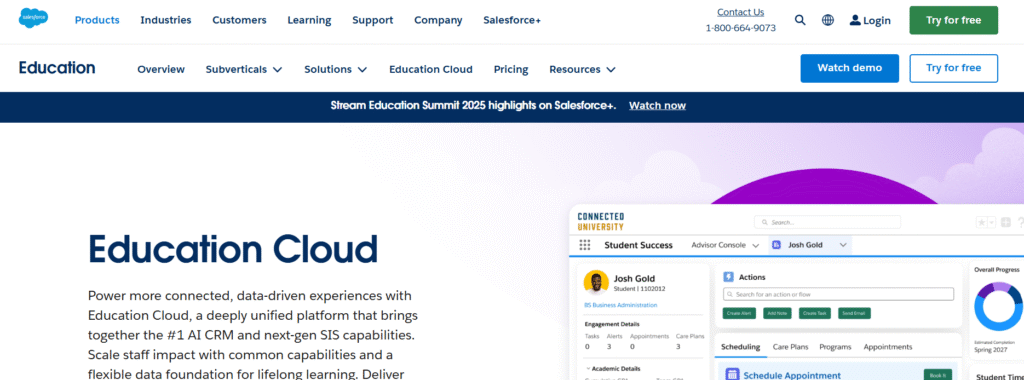The image size is (1024, 380).
Task: Click the outlined Try for free button
Action: (x=953, y=68)
